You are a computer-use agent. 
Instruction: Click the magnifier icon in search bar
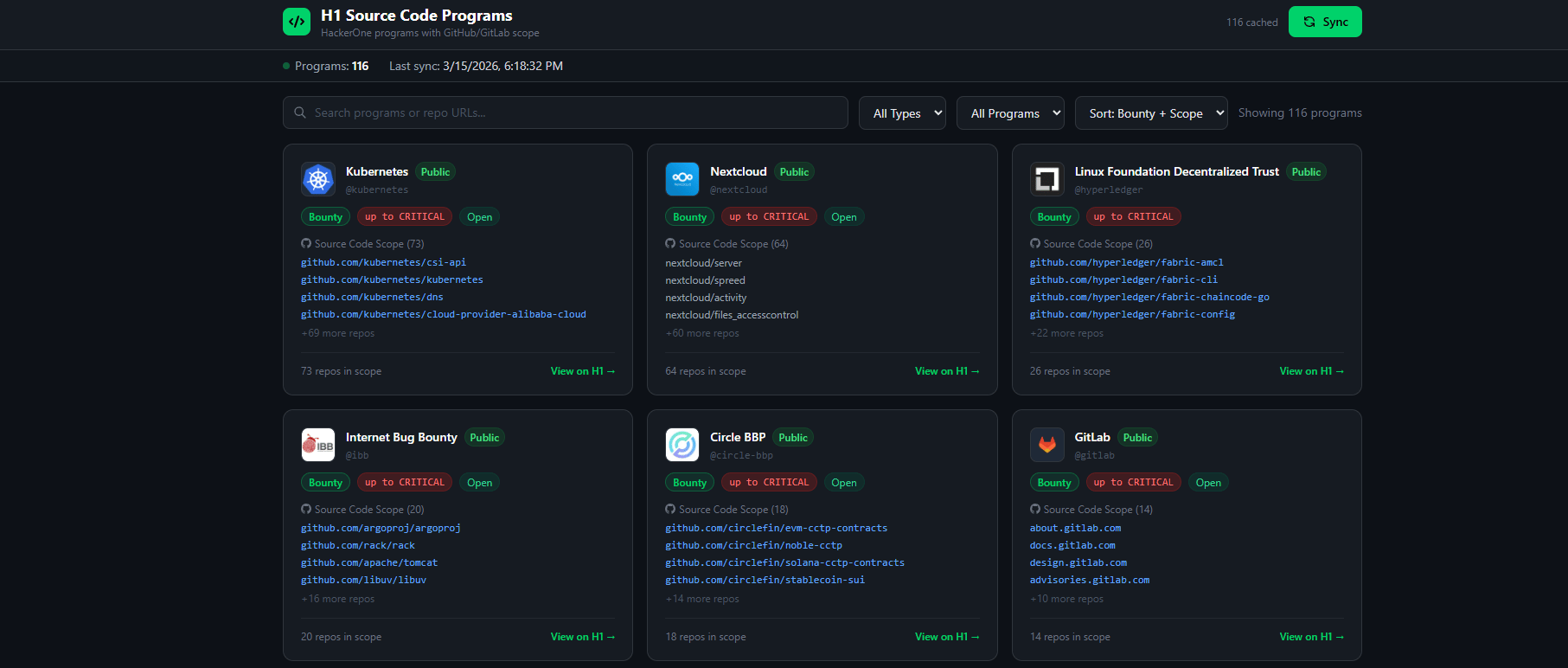pos(300,112)
